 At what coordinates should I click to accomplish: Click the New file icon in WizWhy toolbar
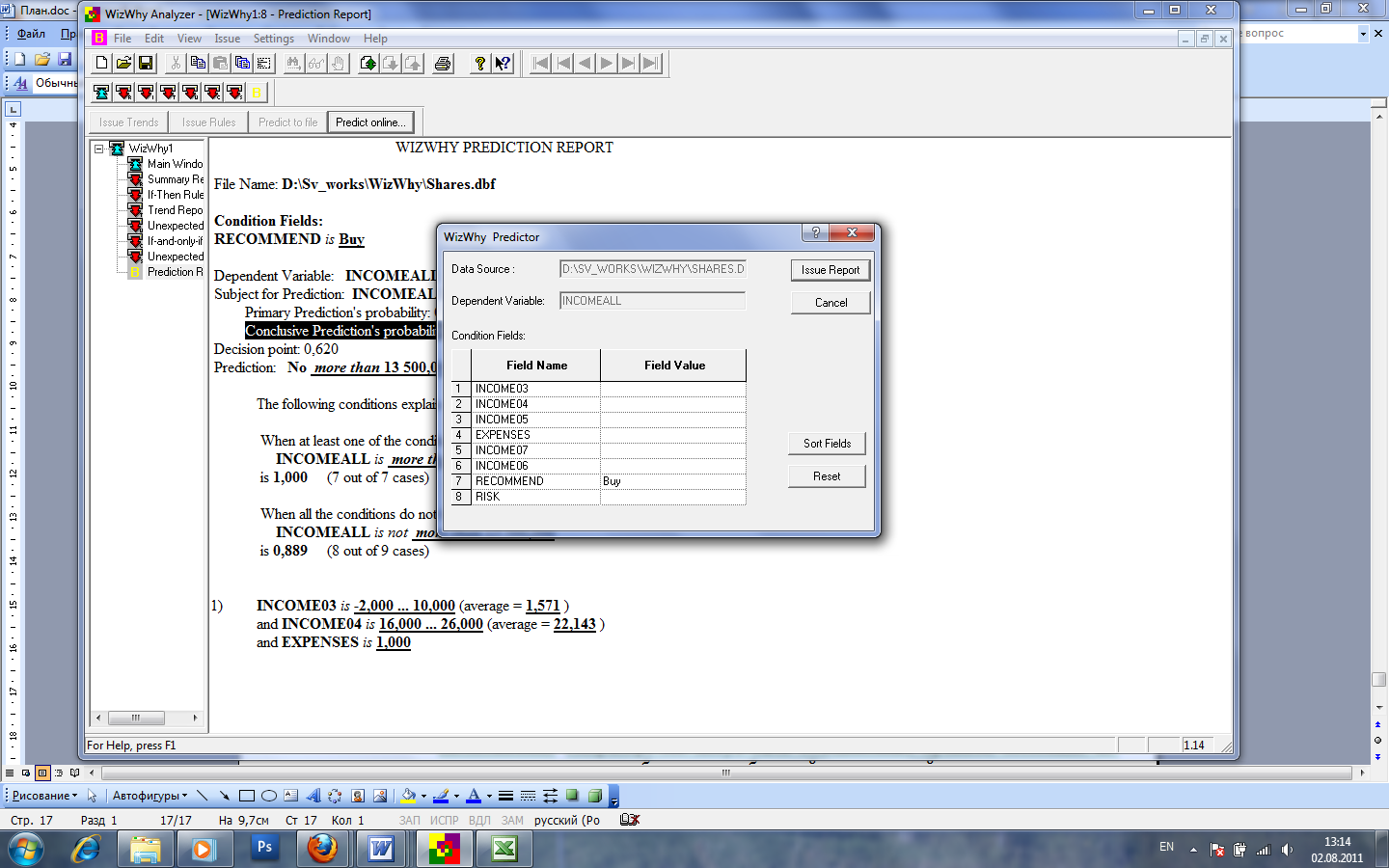(x=101, y=64)
